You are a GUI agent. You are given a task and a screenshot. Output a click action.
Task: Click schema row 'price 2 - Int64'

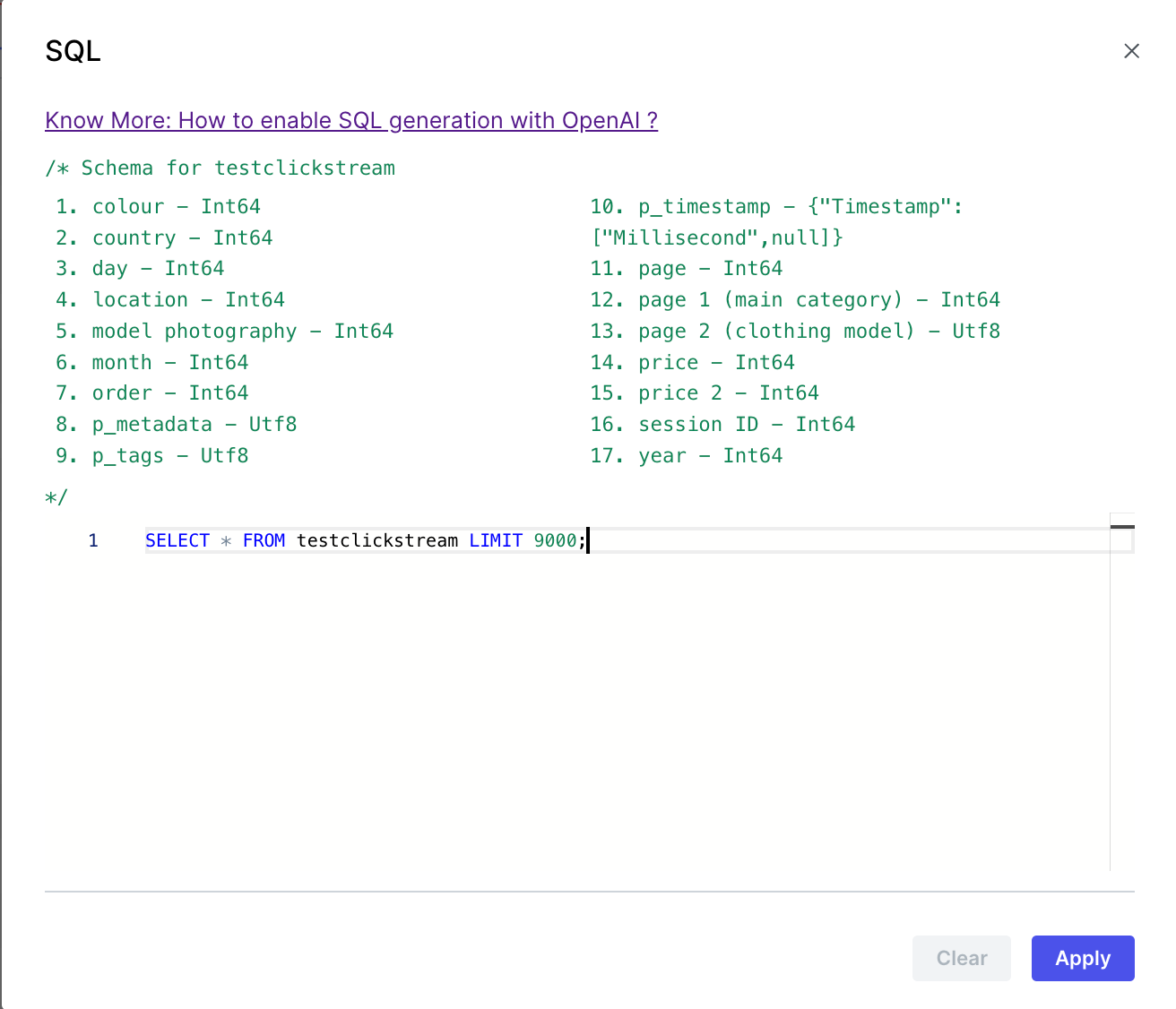pyautogui.click(x=705, y=392)
